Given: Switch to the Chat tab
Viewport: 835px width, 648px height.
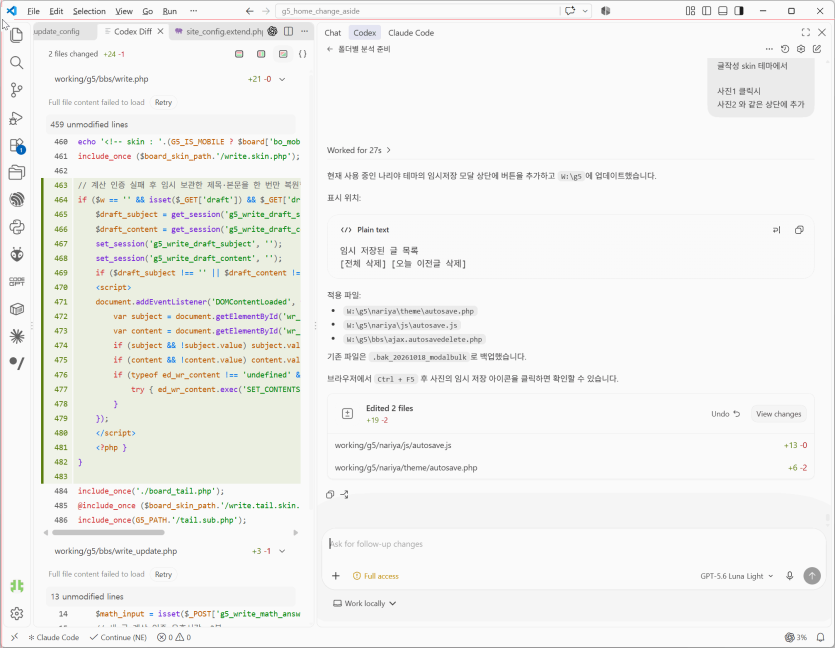Looking at the screenshot, I should [x=333, y=32].
